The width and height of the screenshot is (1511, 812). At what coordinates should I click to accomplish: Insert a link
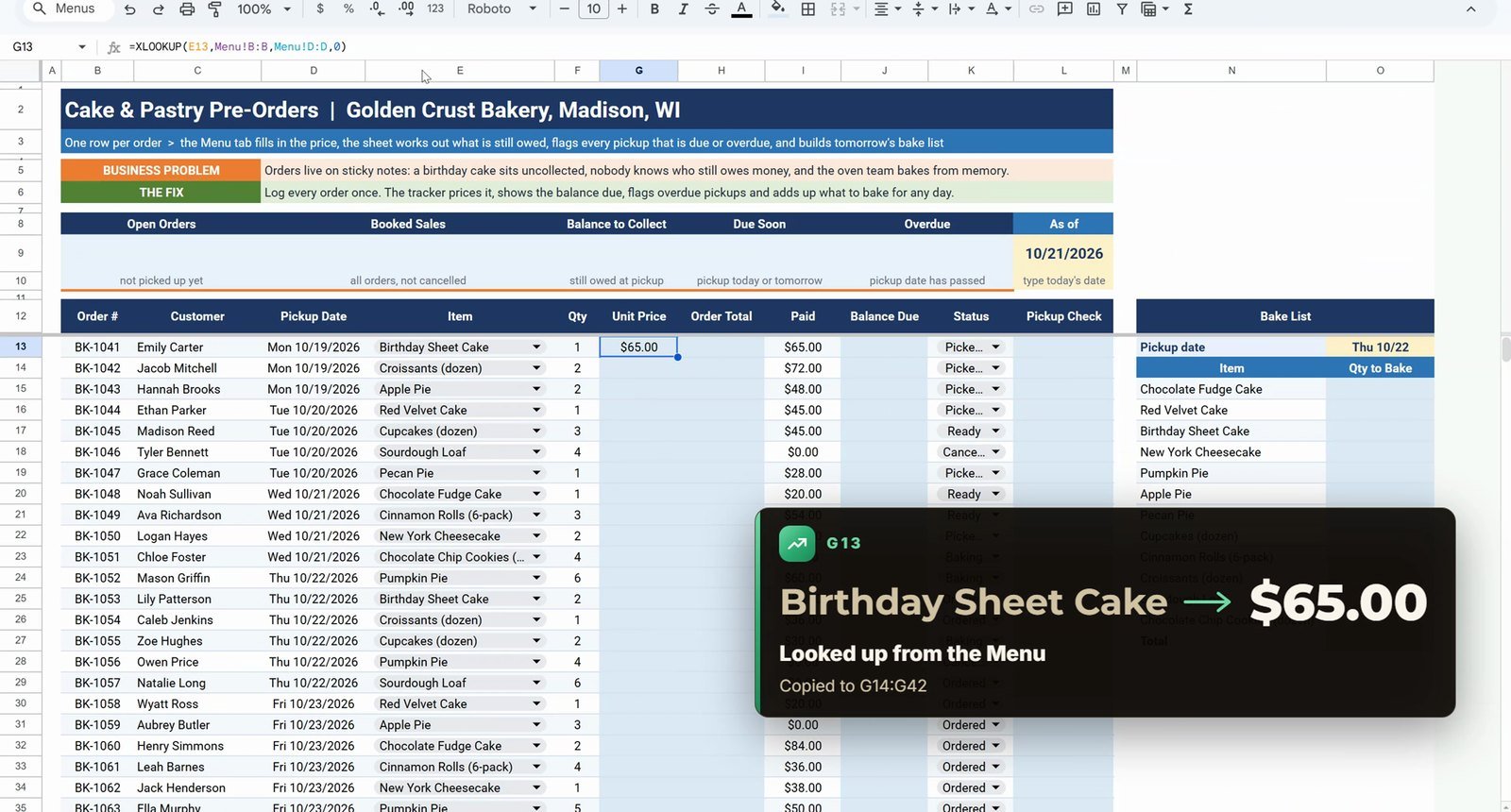[x=1036, y=8]
